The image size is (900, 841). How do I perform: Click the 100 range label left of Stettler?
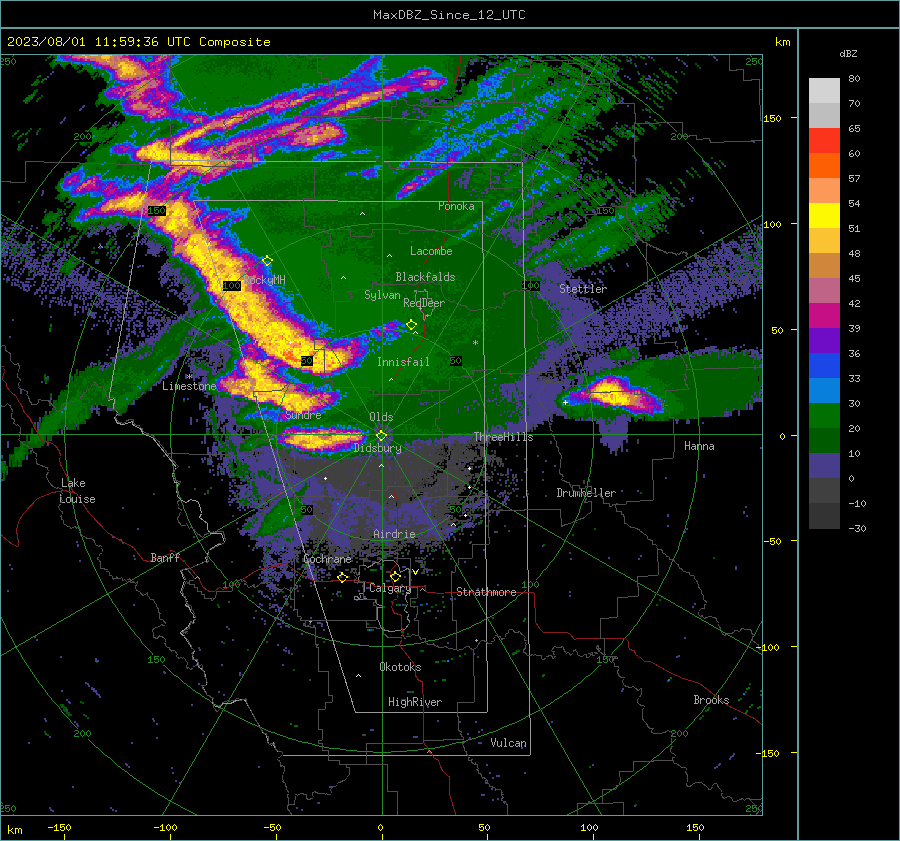[x=530, y=285]
